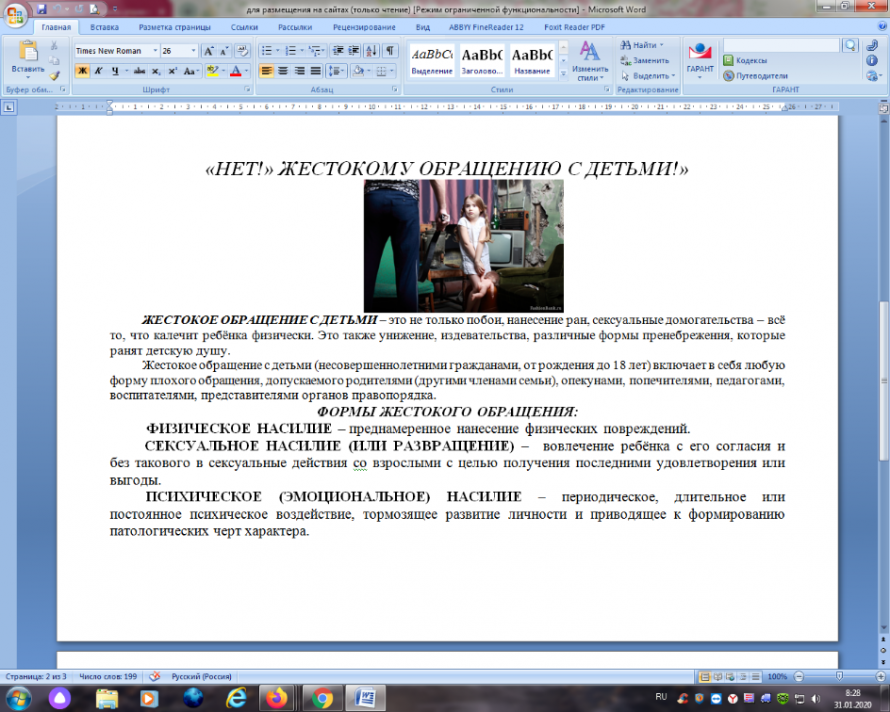Click the Найти button
The image size is (890, 712).
tap(642, 45)
